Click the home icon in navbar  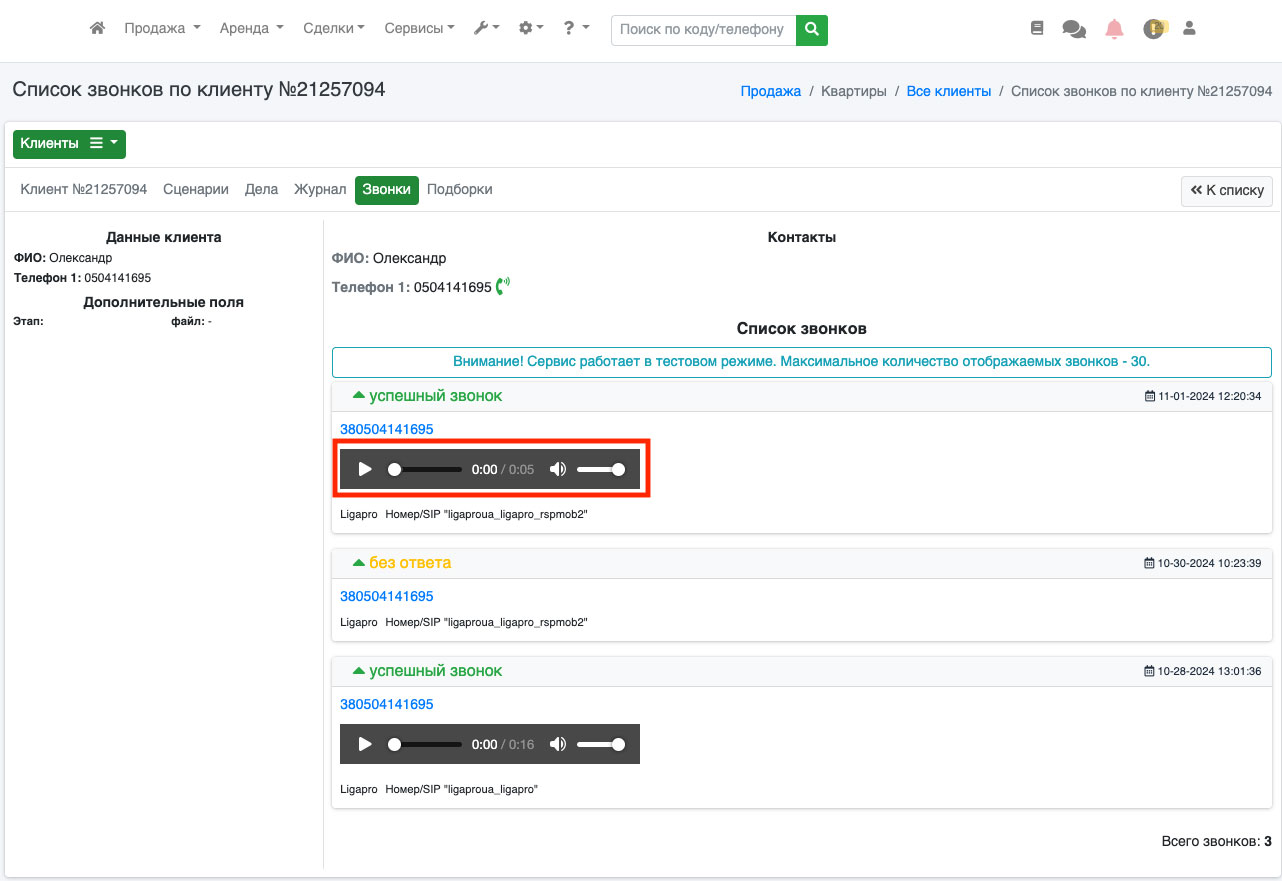pos(97,29)
